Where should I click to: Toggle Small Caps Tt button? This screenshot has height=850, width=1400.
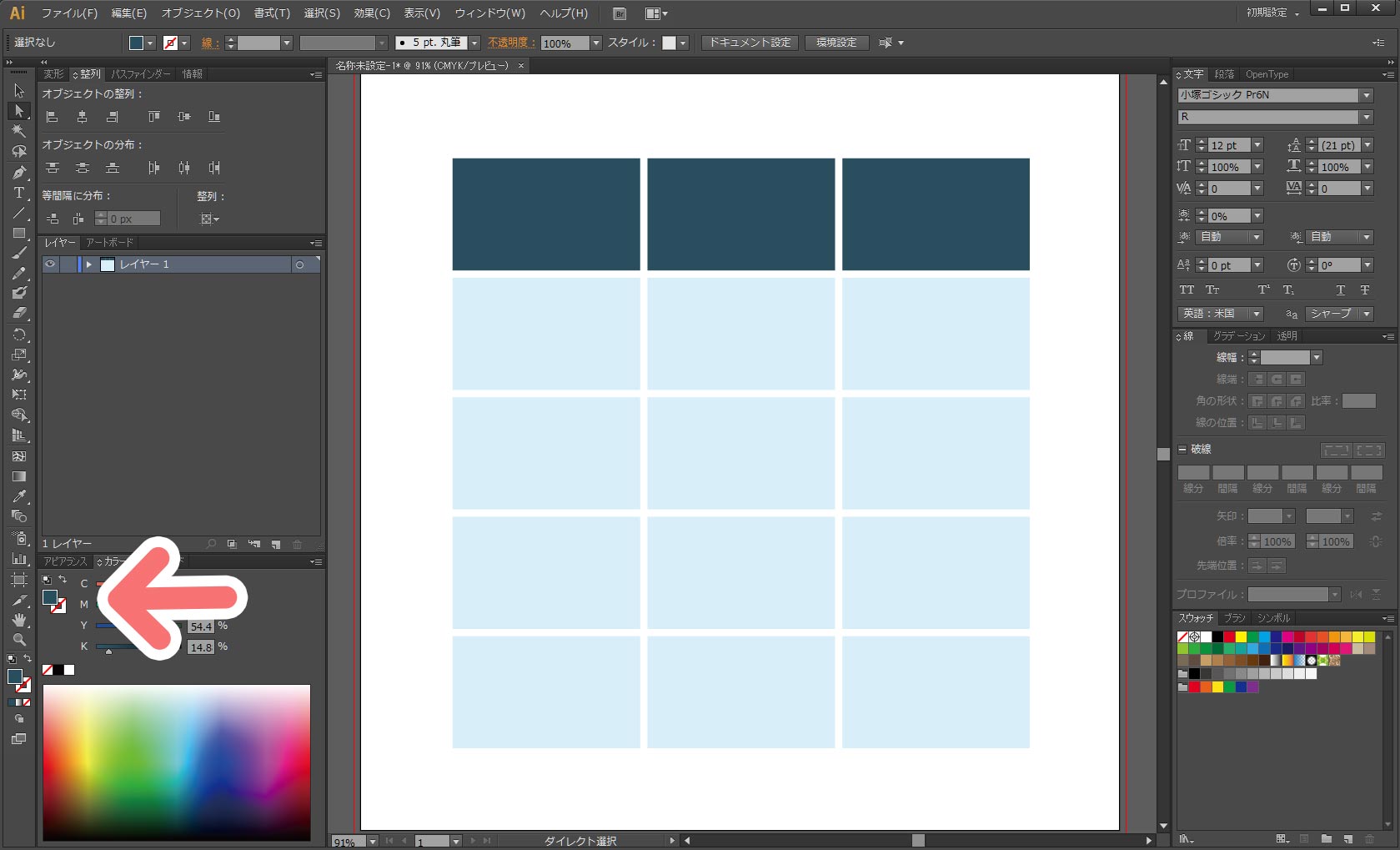click(1212, 290)
